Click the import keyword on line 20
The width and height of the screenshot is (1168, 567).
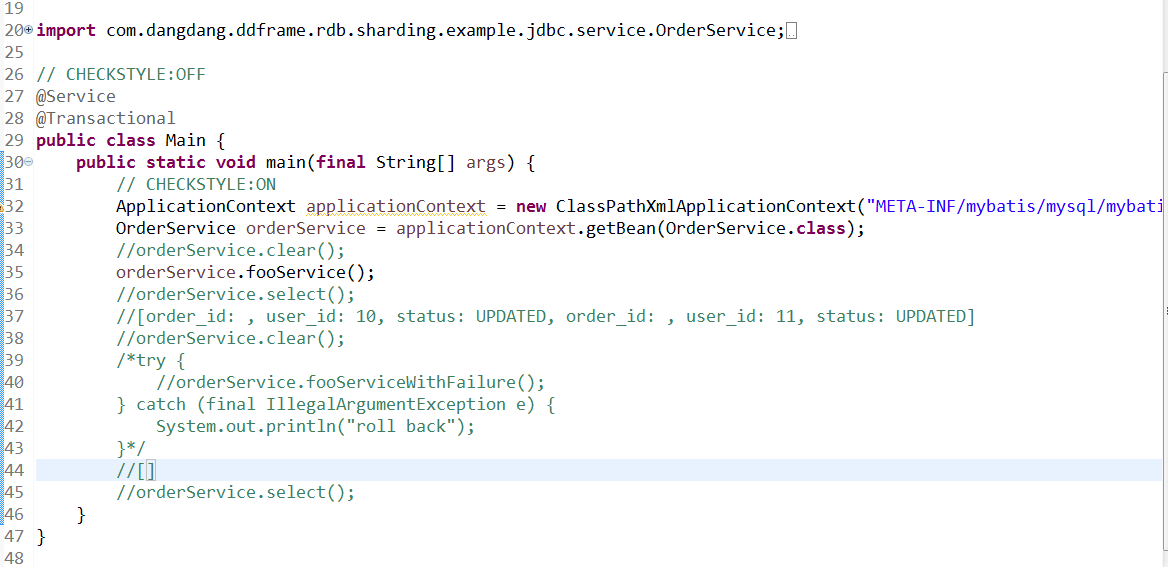[66, 31]
